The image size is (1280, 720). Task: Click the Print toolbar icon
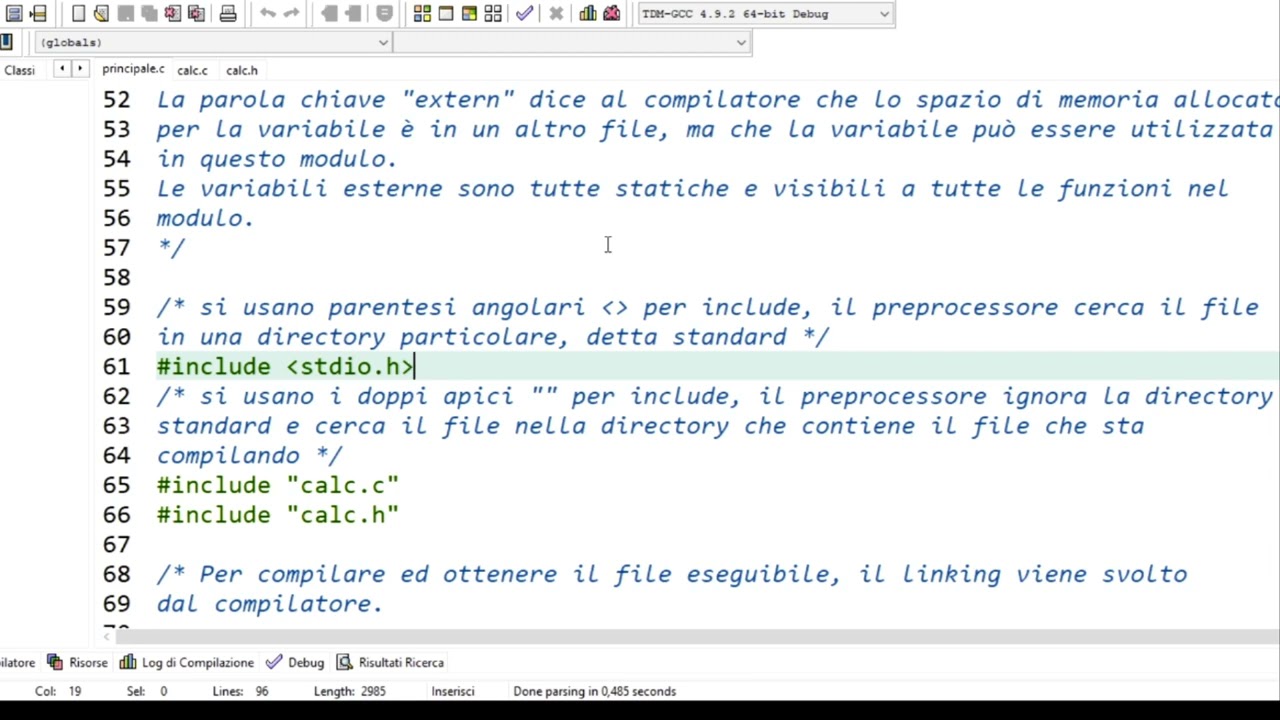coord(228,14)
